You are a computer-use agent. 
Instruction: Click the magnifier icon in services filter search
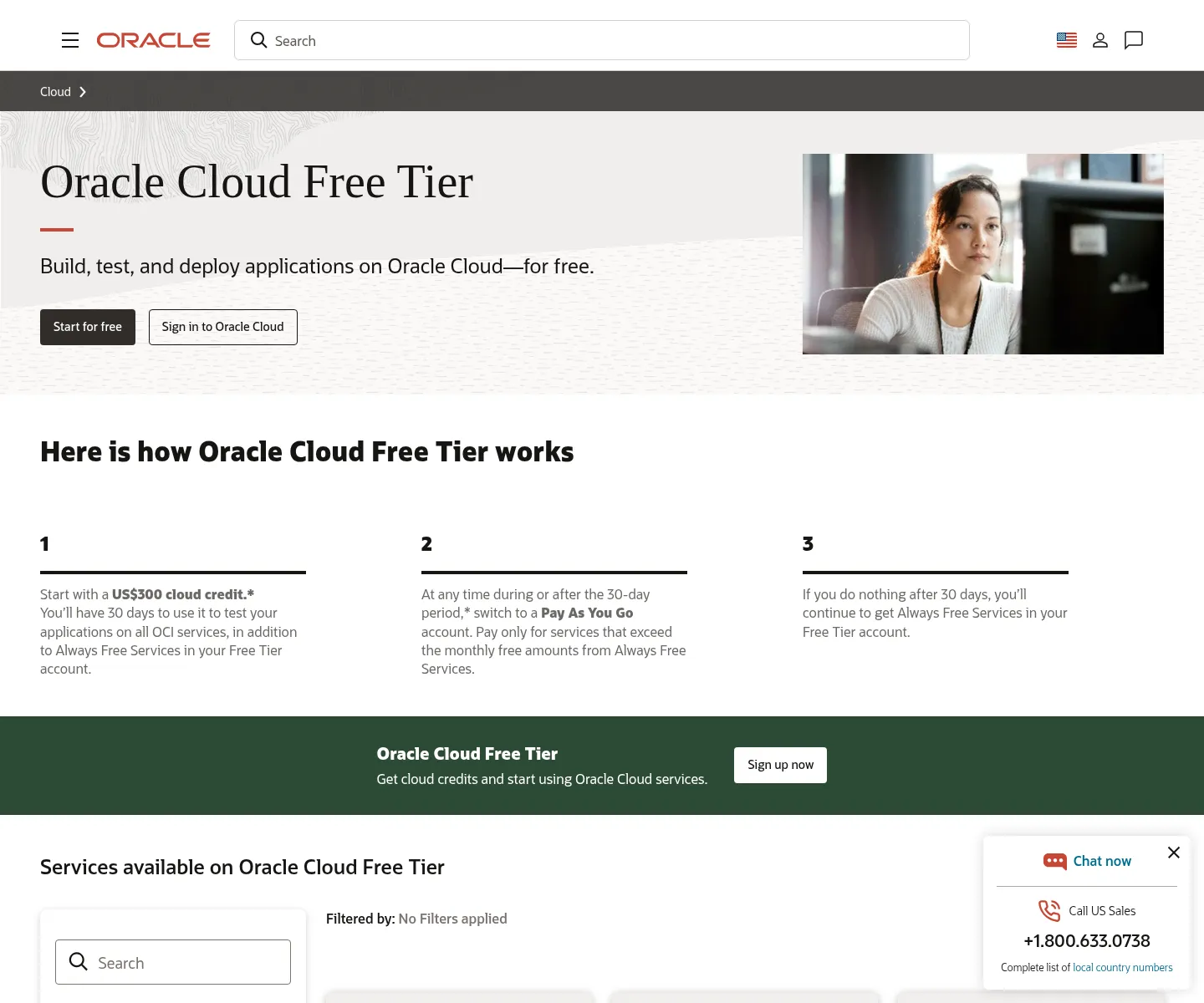pos(79,962)
